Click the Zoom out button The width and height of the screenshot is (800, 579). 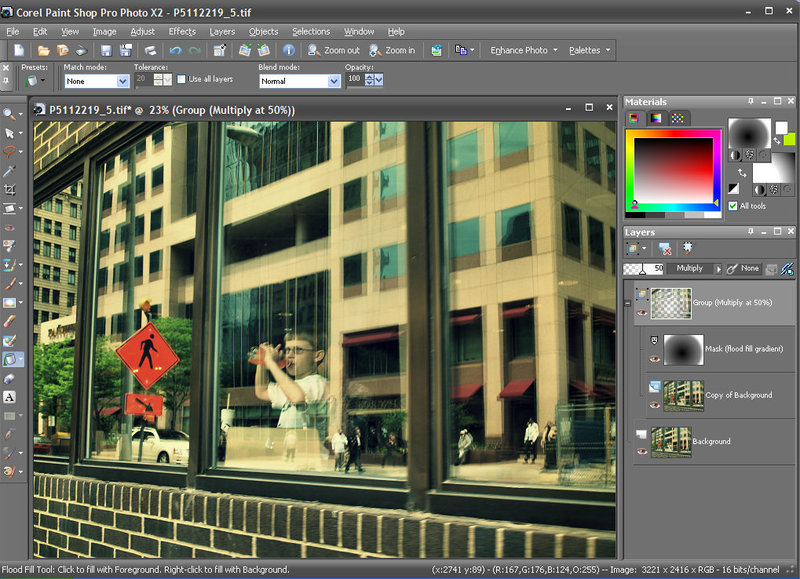click(334, 50)
